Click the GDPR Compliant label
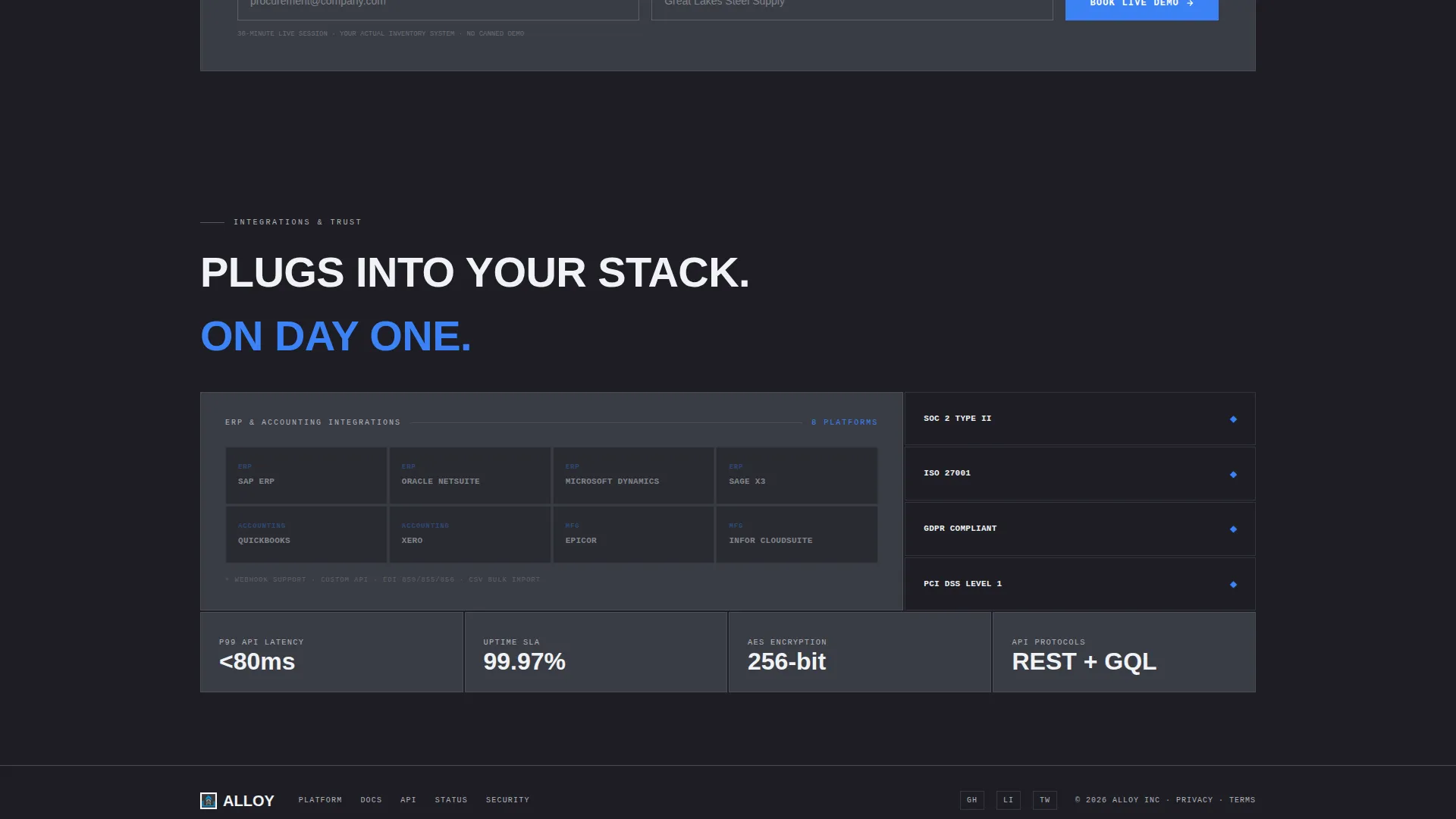1456x819 pixels. pos(959,529)
